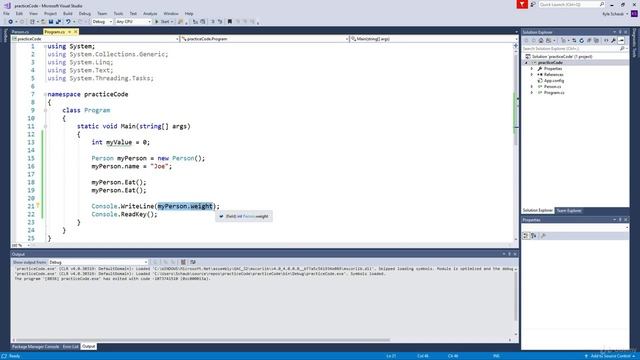Viewport: 640px width, 360px height.
Task: Click the Show All Files icon in Solution Explorer
Action: pyautogui.click(x=596, y=40)
